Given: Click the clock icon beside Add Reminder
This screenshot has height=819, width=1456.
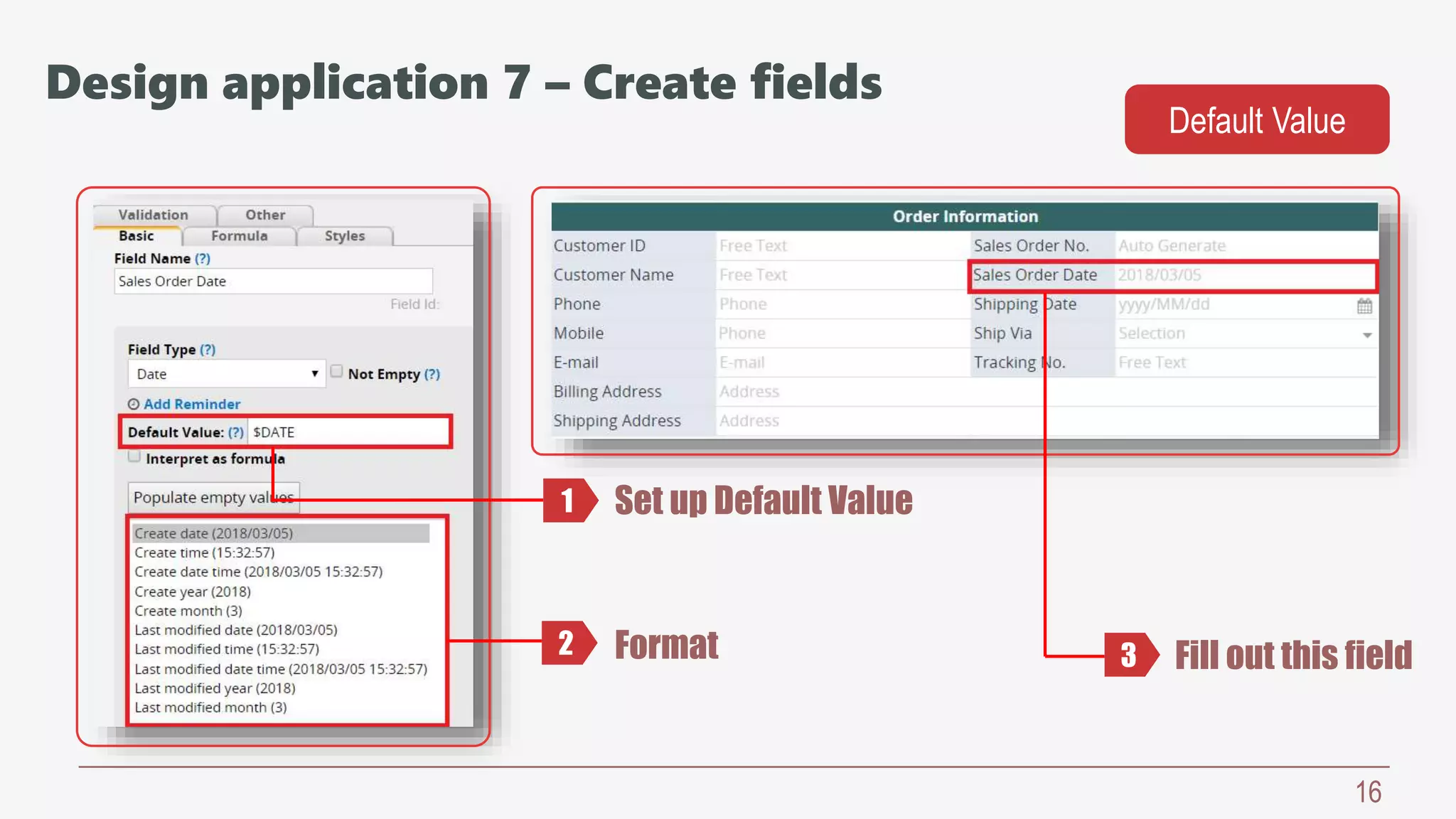Looking at the screenshot, I should point(134,404).
